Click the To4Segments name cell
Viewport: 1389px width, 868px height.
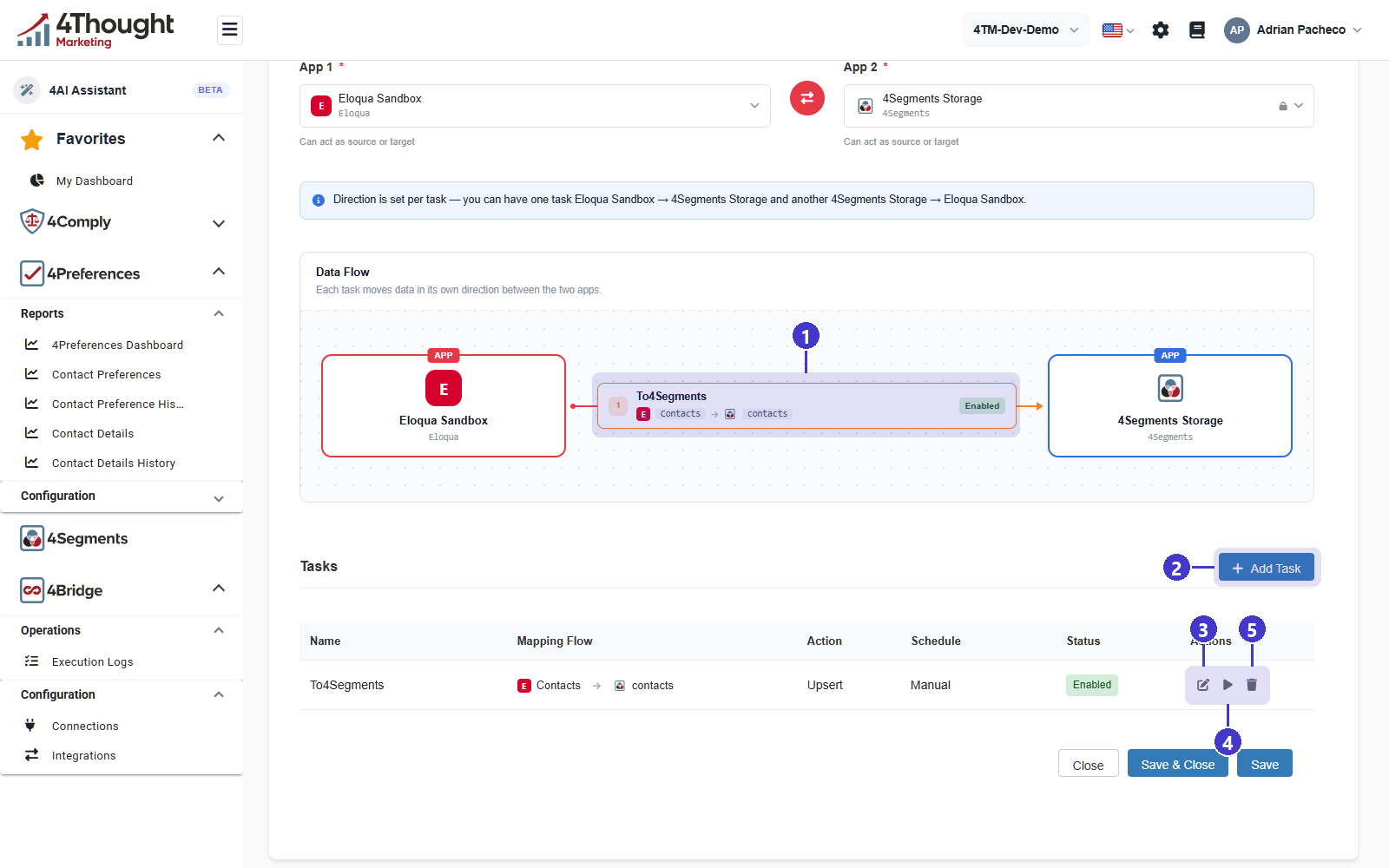[347, 685]
